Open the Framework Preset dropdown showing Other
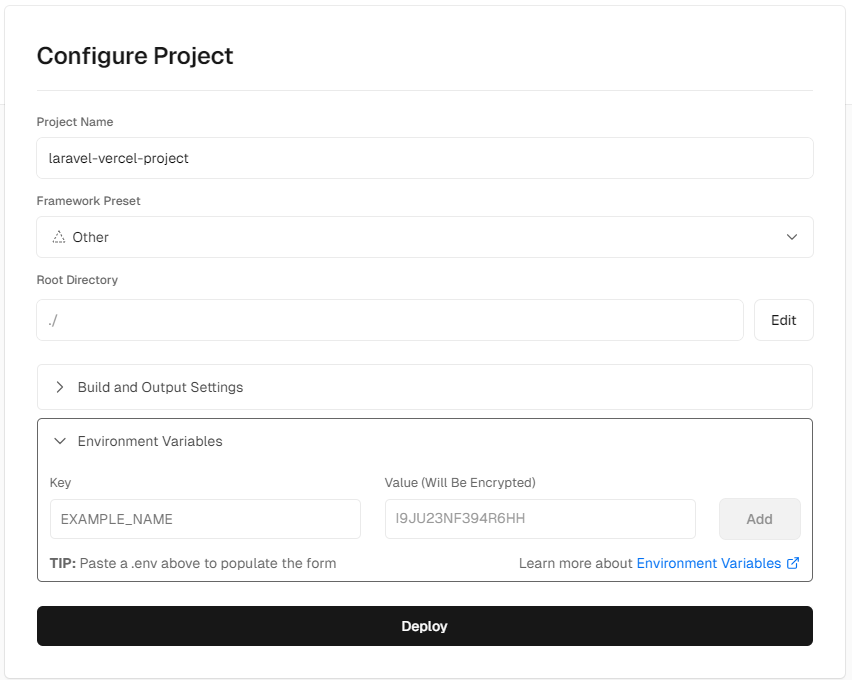 (x=424, y=237)
